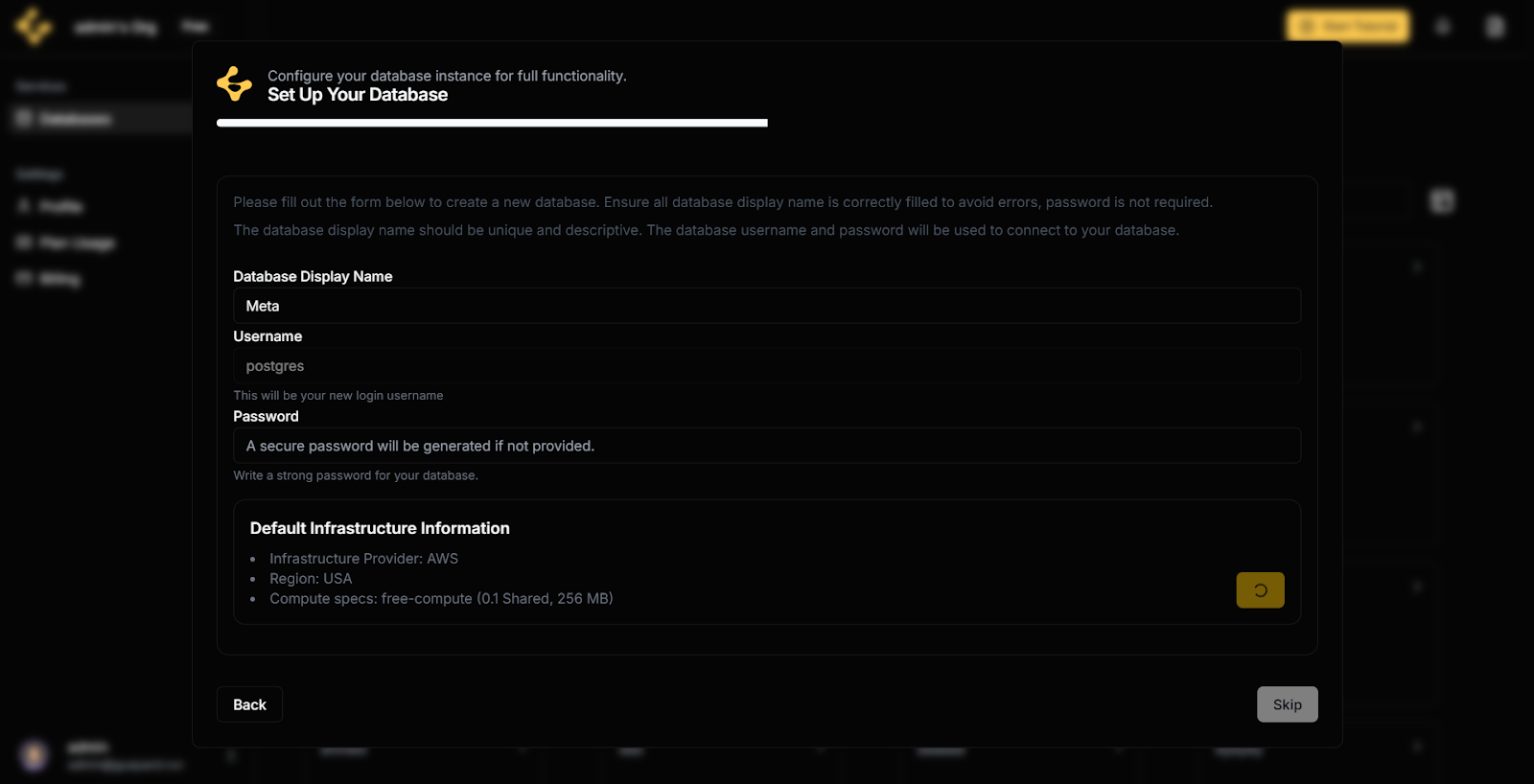Image resolution: width=1534 pixels, height=784 pixels.
Task: Click the organization name in top header
Action: (x=116, y=27)
